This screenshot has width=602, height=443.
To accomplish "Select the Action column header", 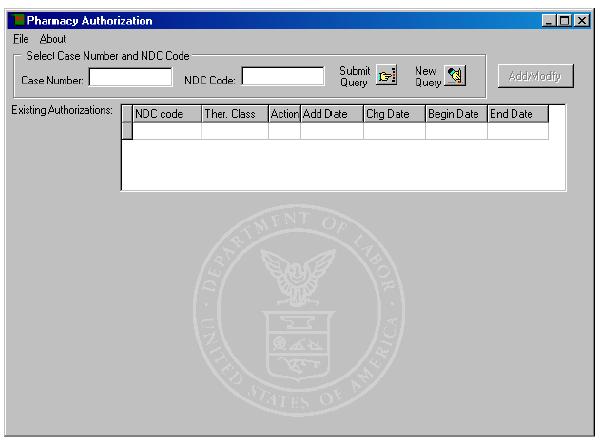I will click(x=284, y=114).
